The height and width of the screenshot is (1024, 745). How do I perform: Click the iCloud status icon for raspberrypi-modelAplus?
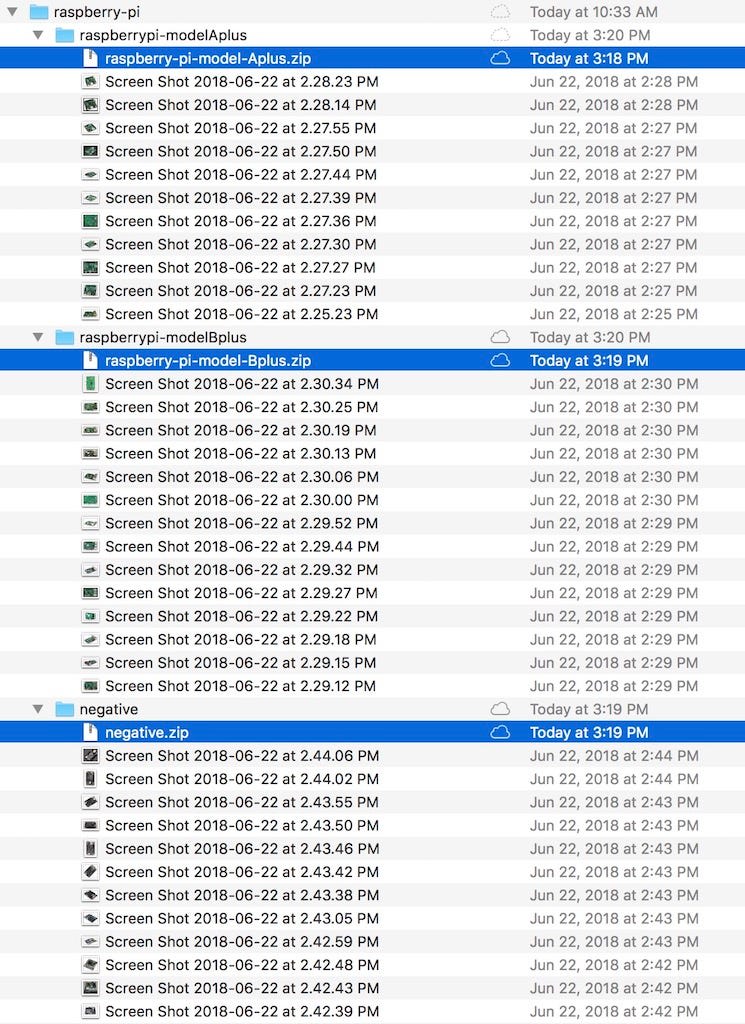[x=500, y=35]
